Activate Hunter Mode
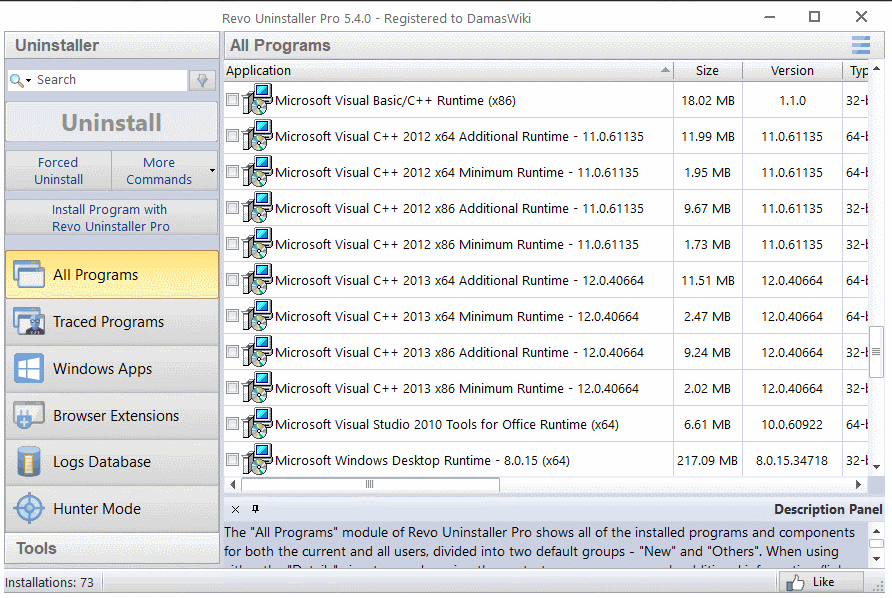 (112, 509)
